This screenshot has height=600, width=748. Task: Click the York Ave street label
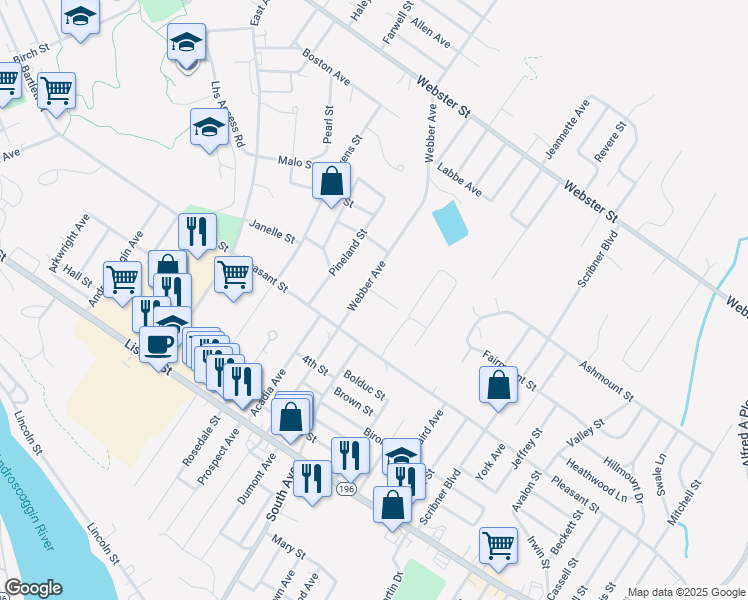[490, 462]
